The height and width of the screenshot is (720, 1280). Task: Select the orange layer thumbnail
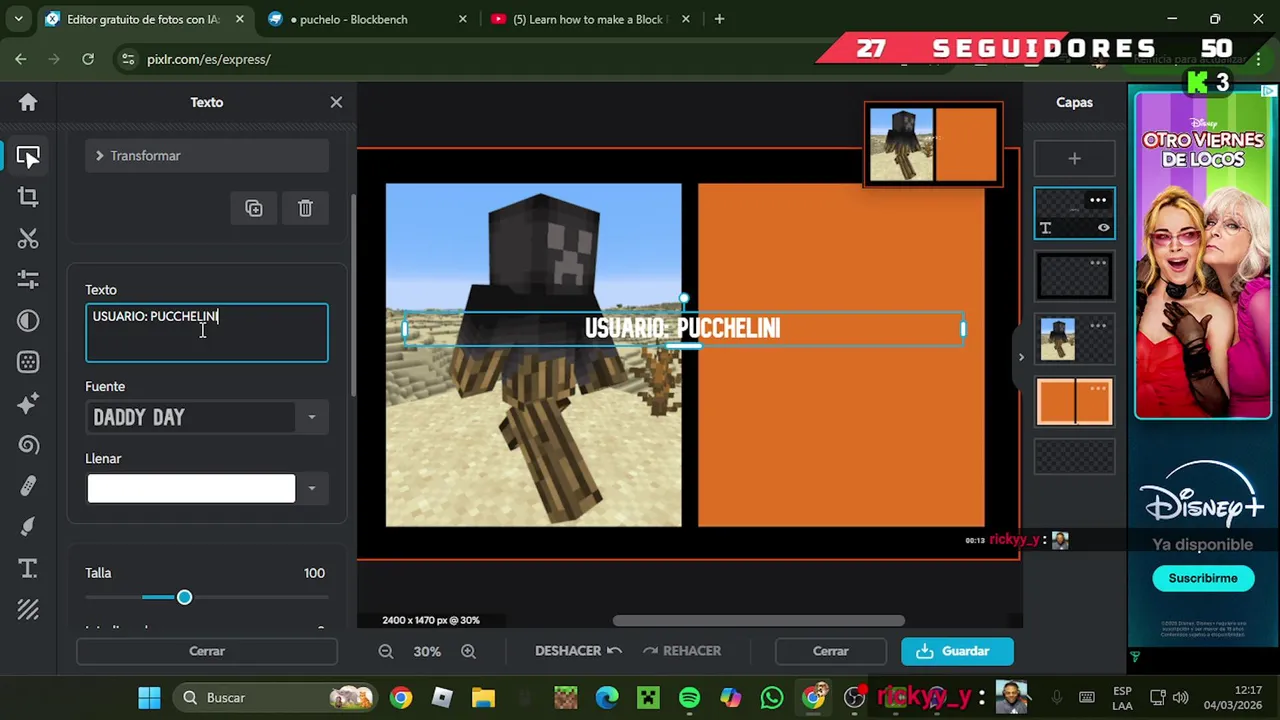[x=1074, y=402]
